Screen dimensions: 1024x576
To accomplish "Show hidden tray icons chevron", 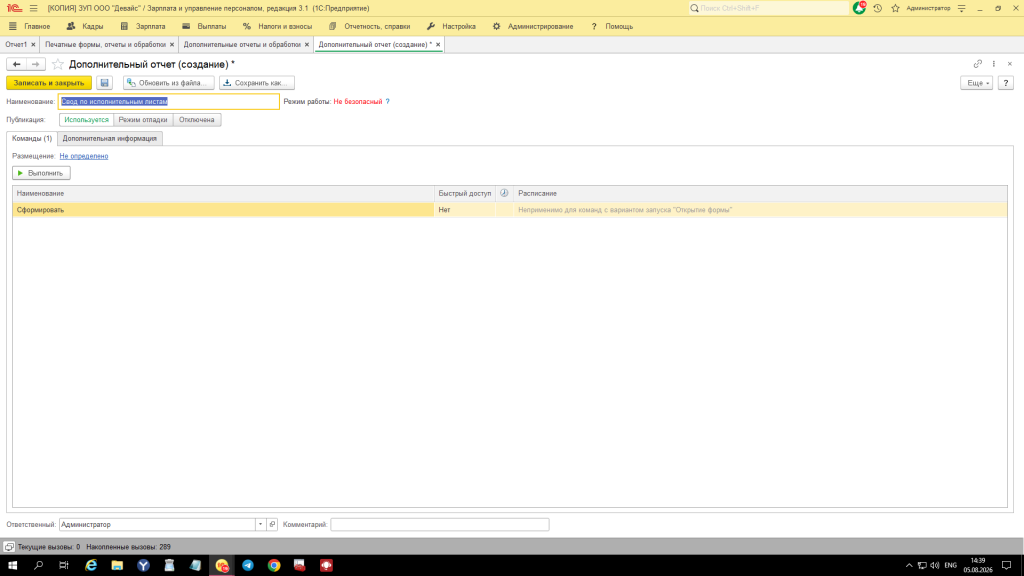I will coord(908,566).
